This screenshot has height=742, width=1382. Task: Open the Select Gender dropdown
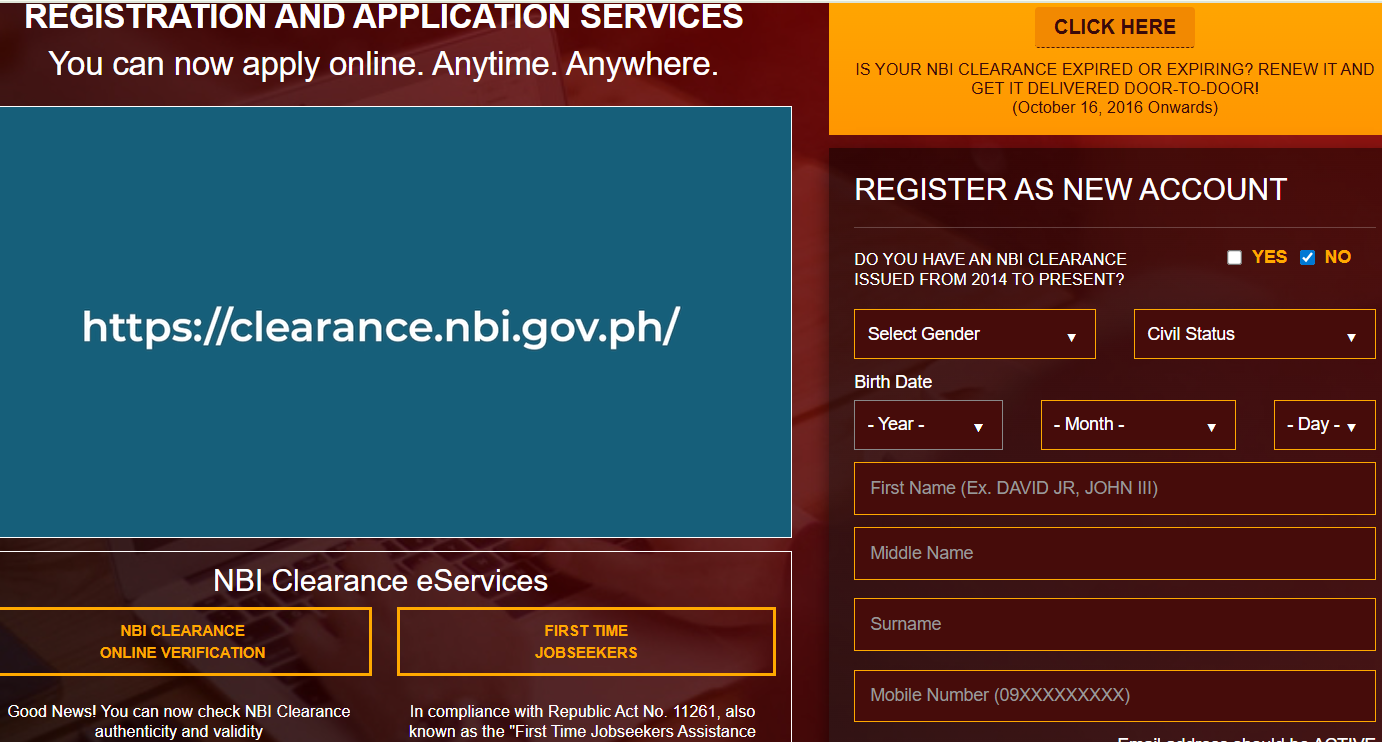973,333
